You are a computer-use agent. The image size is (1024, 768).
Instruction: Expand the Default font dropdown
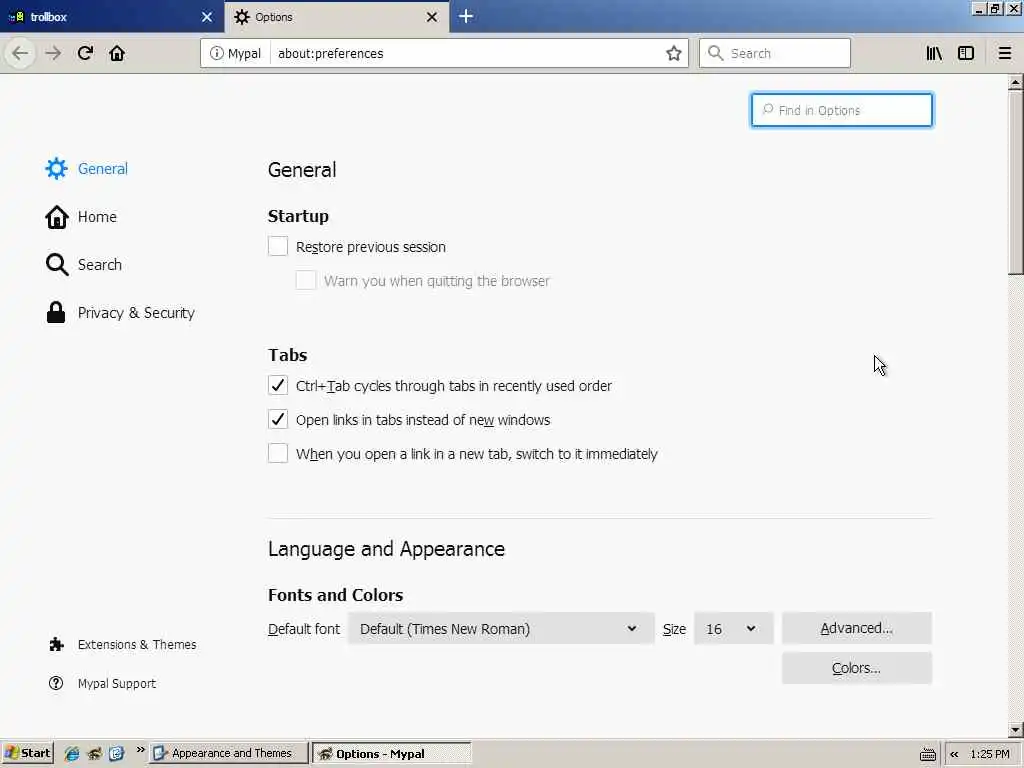[x=501, y=628]
